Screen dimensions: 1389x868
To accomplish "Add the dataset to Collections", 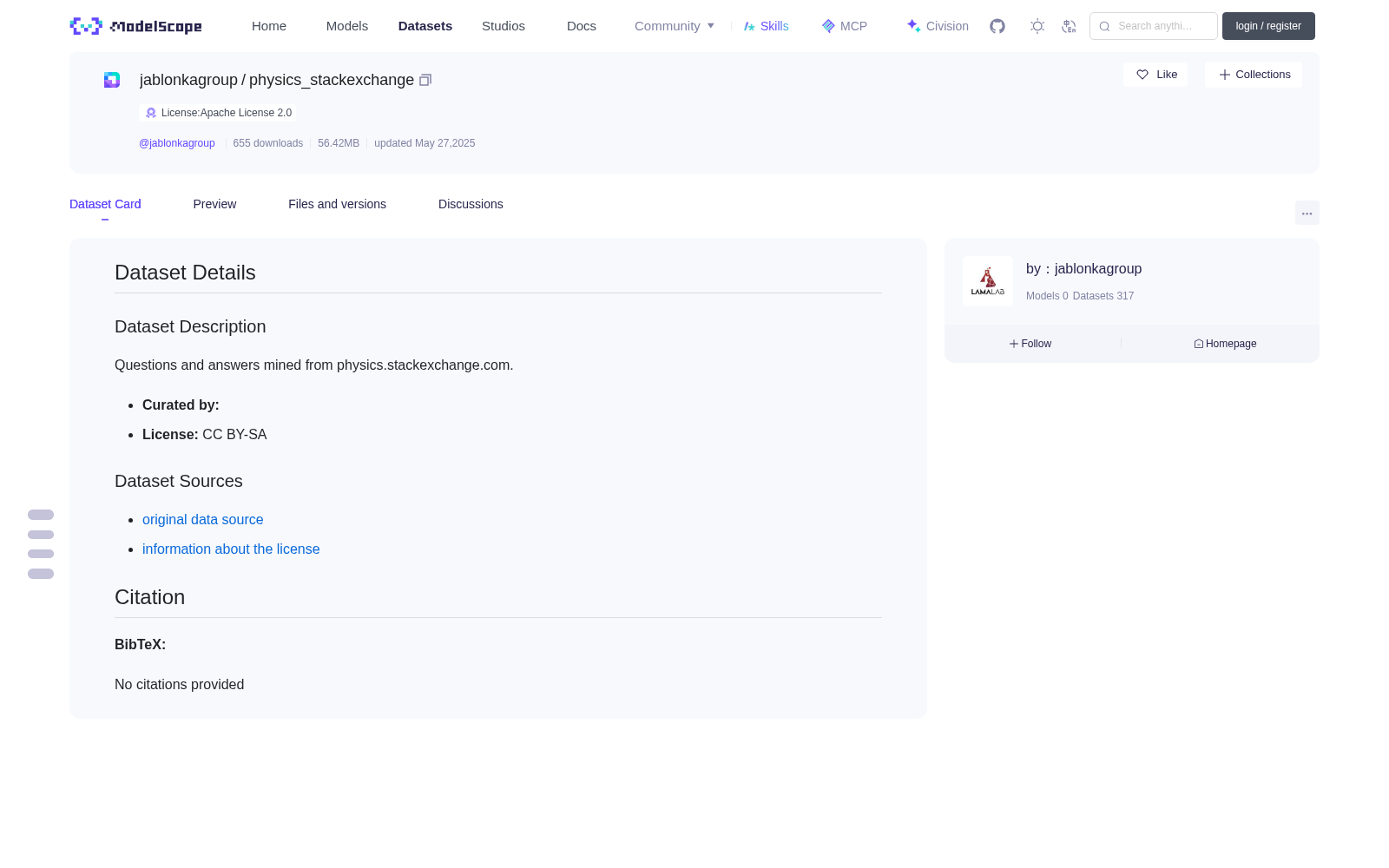I will click(x=1254, y=75).
